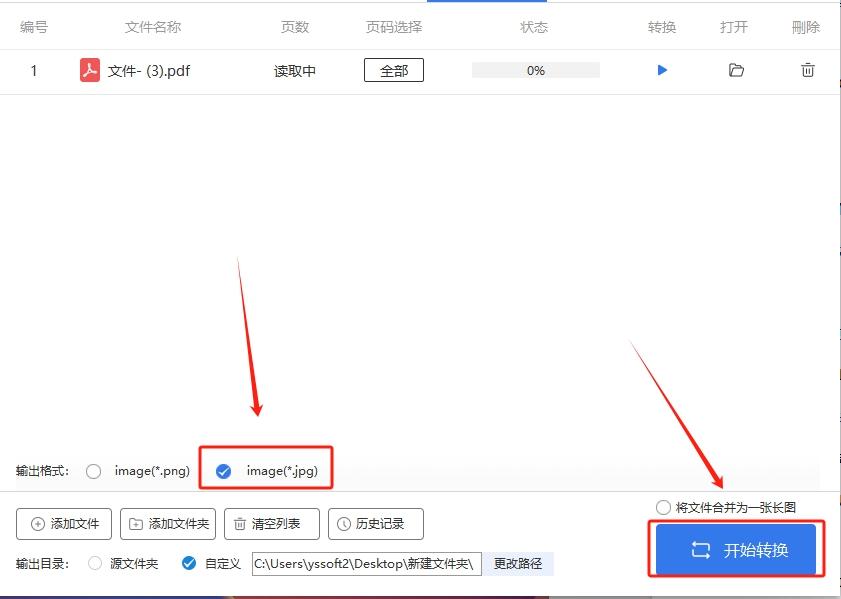The height and width of the screenshot is (599, 841).
Task: Click the loop icon inside 开始转换 button
Action: tap(703, 548)
